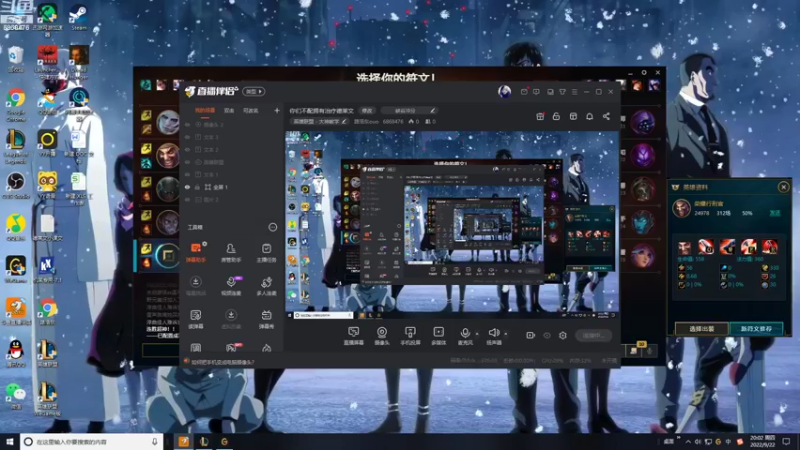Click the gift box icon in the top-right
Image resolution: width=800 pixels, height=450 pixels.
coord(540,116)
